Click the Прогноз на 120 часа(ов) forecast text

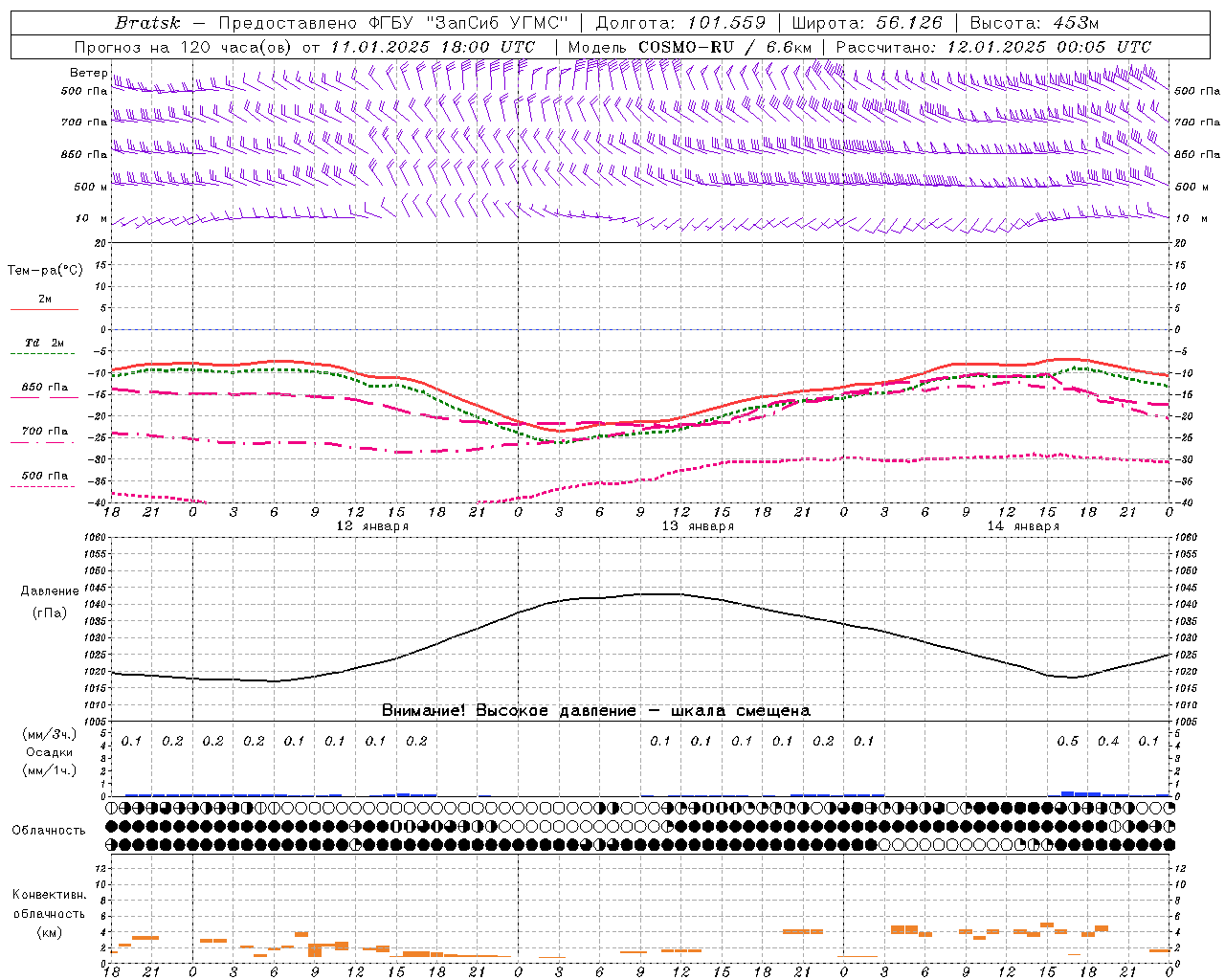pyautogui.click(x=185, y=47)
